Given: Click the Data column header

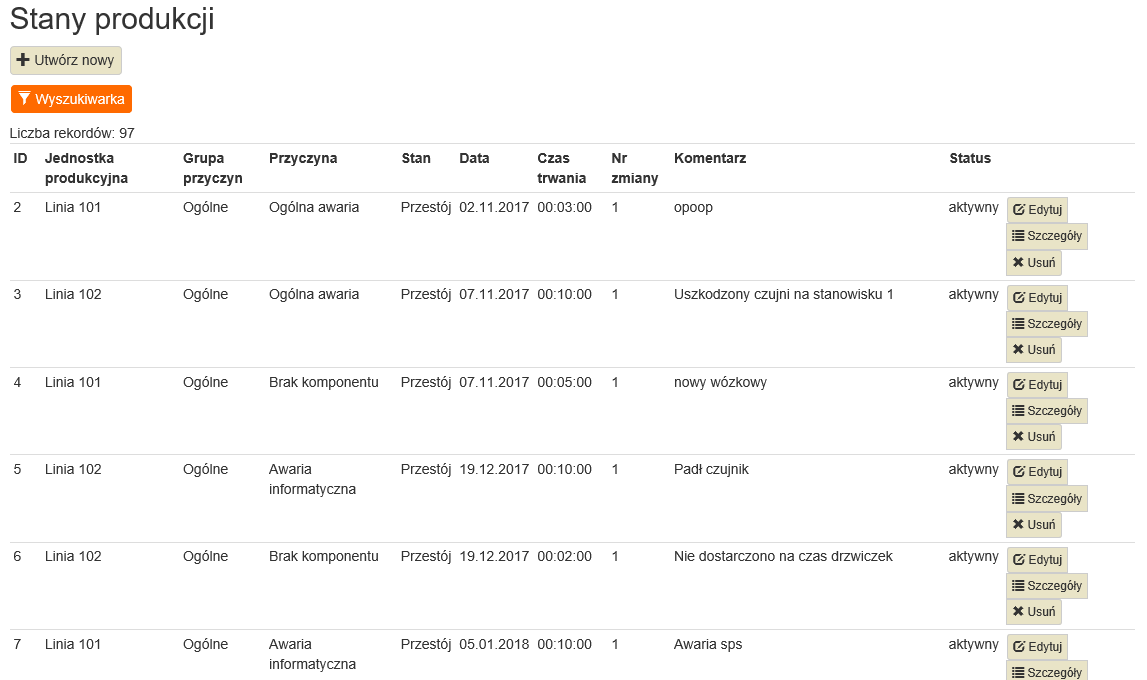Looking at the screenshot, I should click(474, 158).
